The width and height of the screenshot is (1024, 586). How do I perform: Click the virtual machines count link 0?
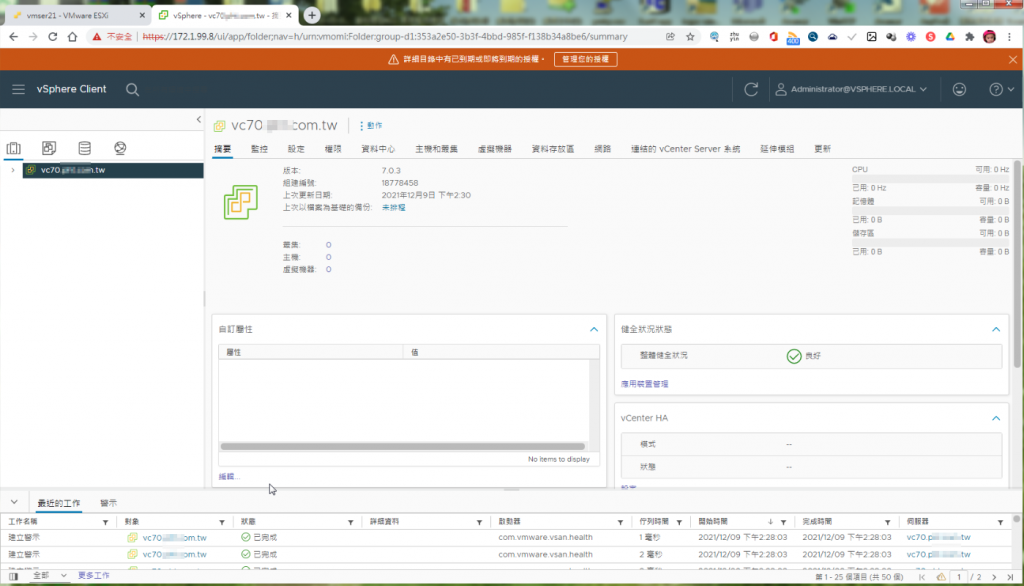tap(328, 269)
